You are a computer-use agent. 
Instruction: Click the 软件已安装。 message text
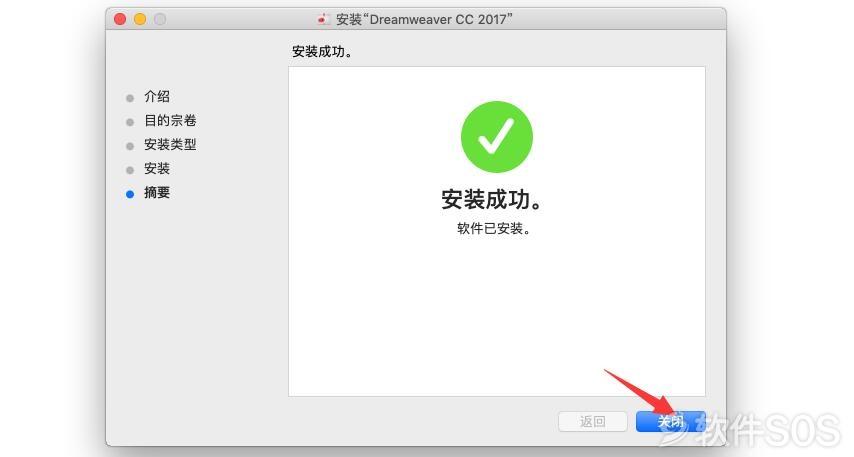tap(494, 228)
